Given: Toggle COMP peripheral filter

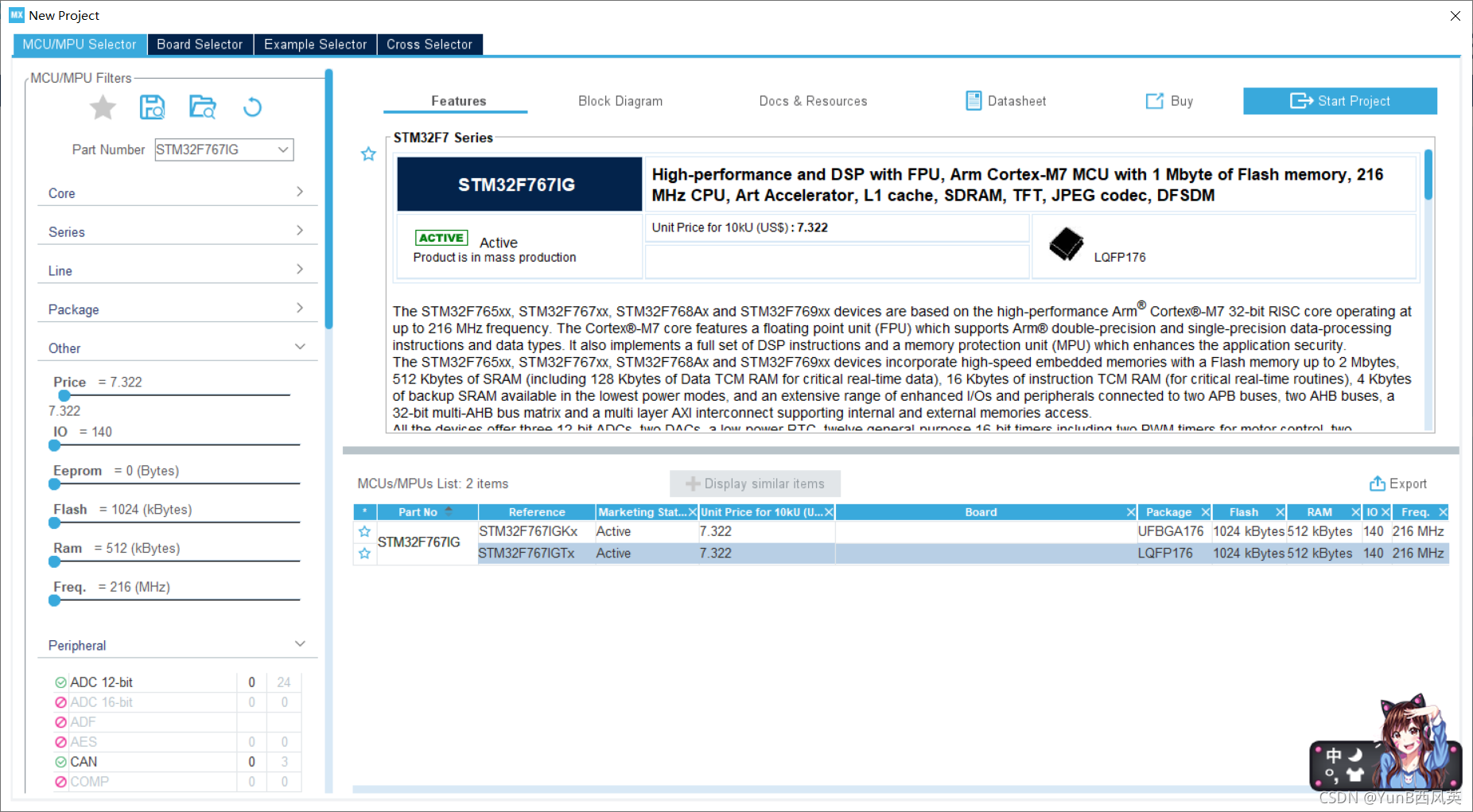Looking at the screenshot, I should click(61, 782).
